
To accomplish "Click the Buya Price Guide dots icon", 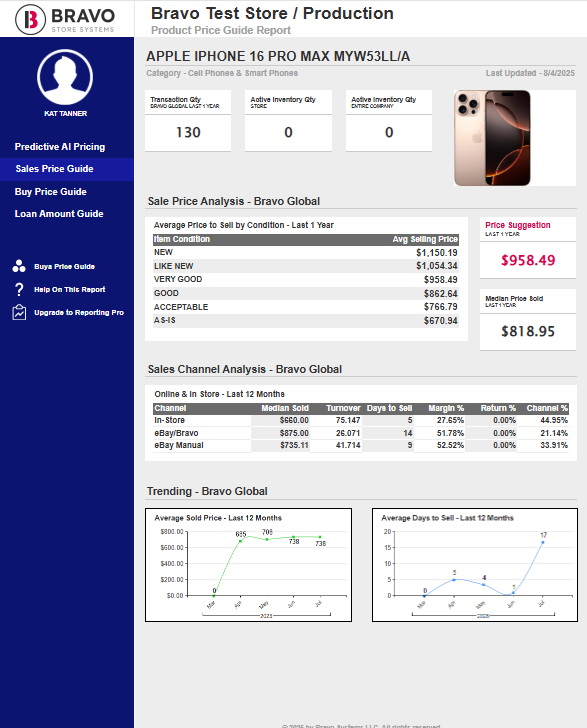I will pos(19,266).
